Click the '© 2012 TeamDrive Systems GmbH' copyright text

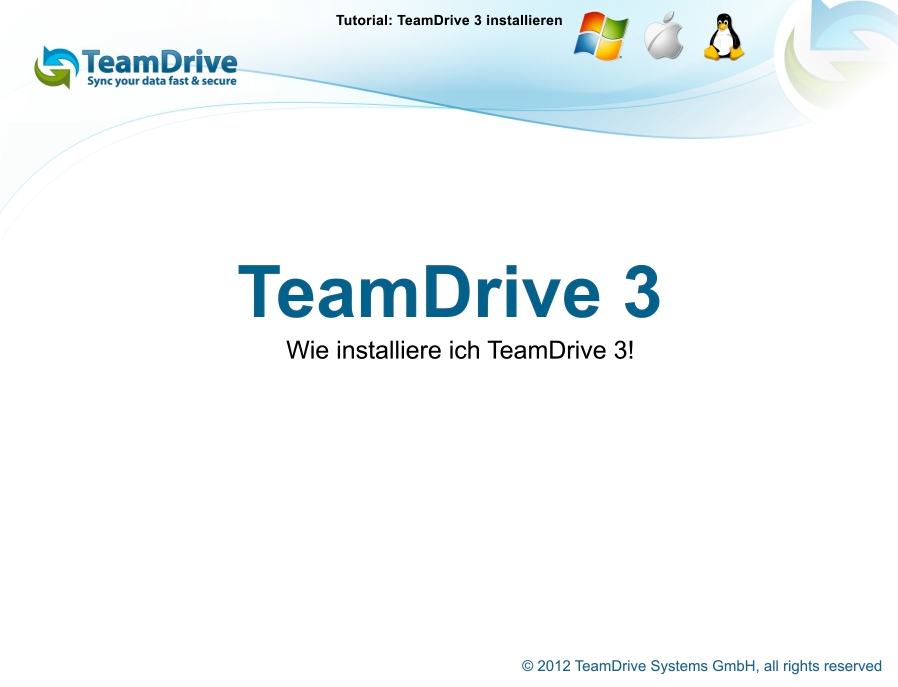coord(639,666)
